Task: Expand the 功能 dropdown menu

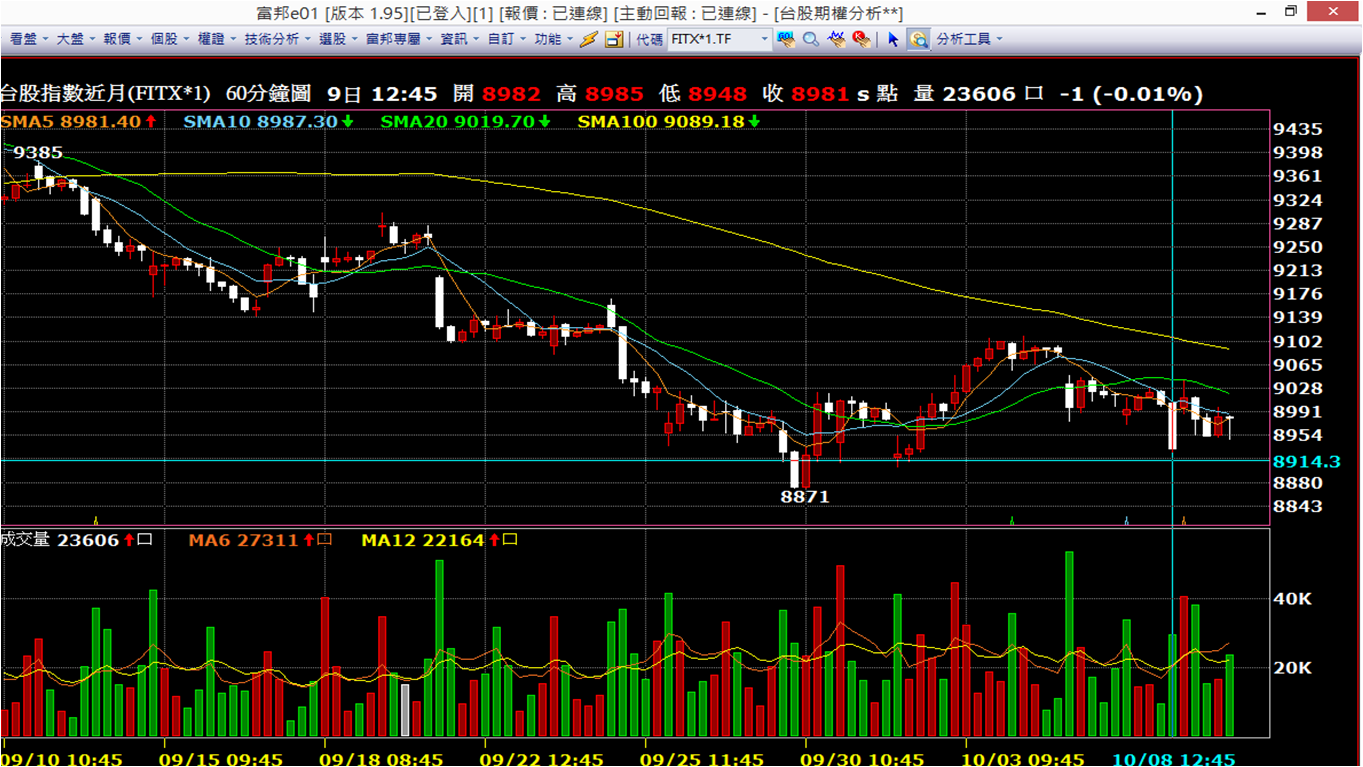Action: (552, 39)
